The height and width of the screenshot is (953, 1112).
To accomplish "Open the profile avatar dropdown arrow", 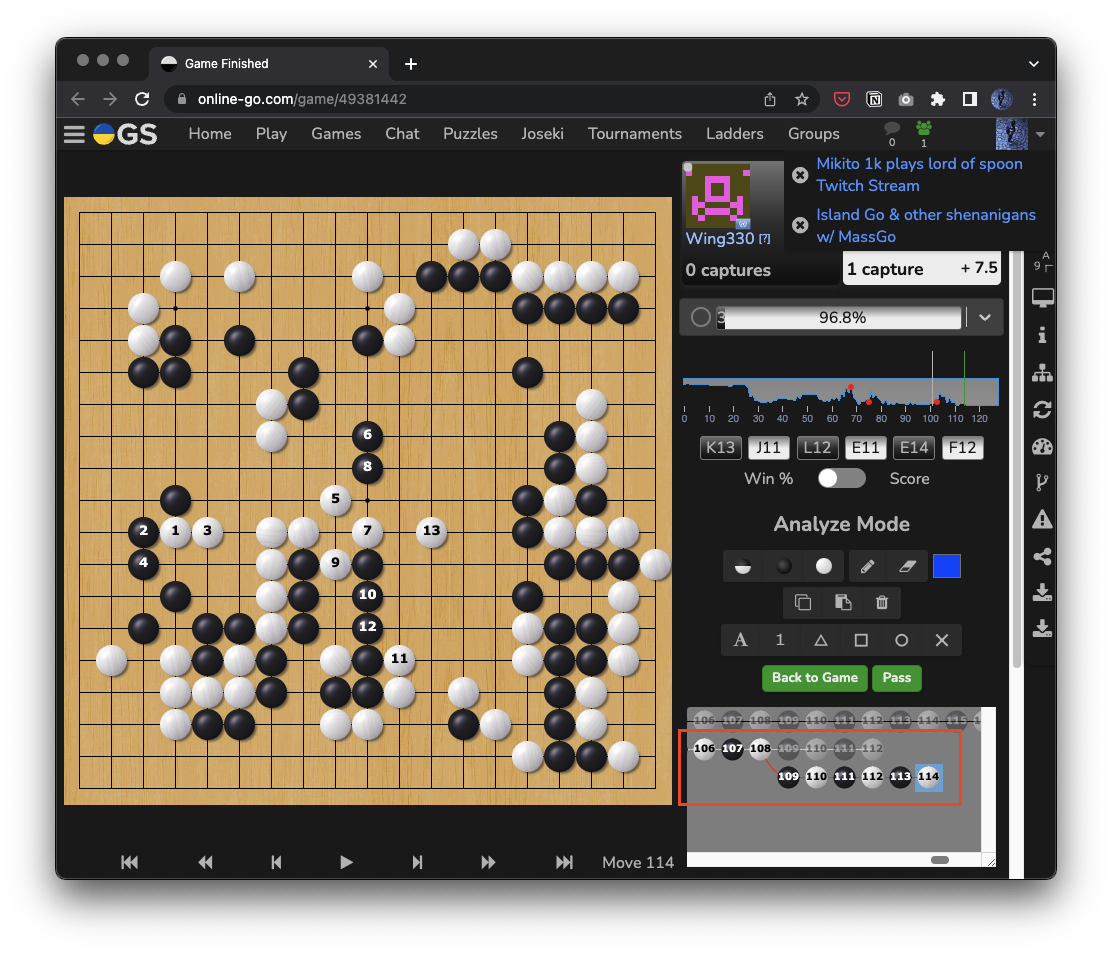I will tap(1040, 134).
